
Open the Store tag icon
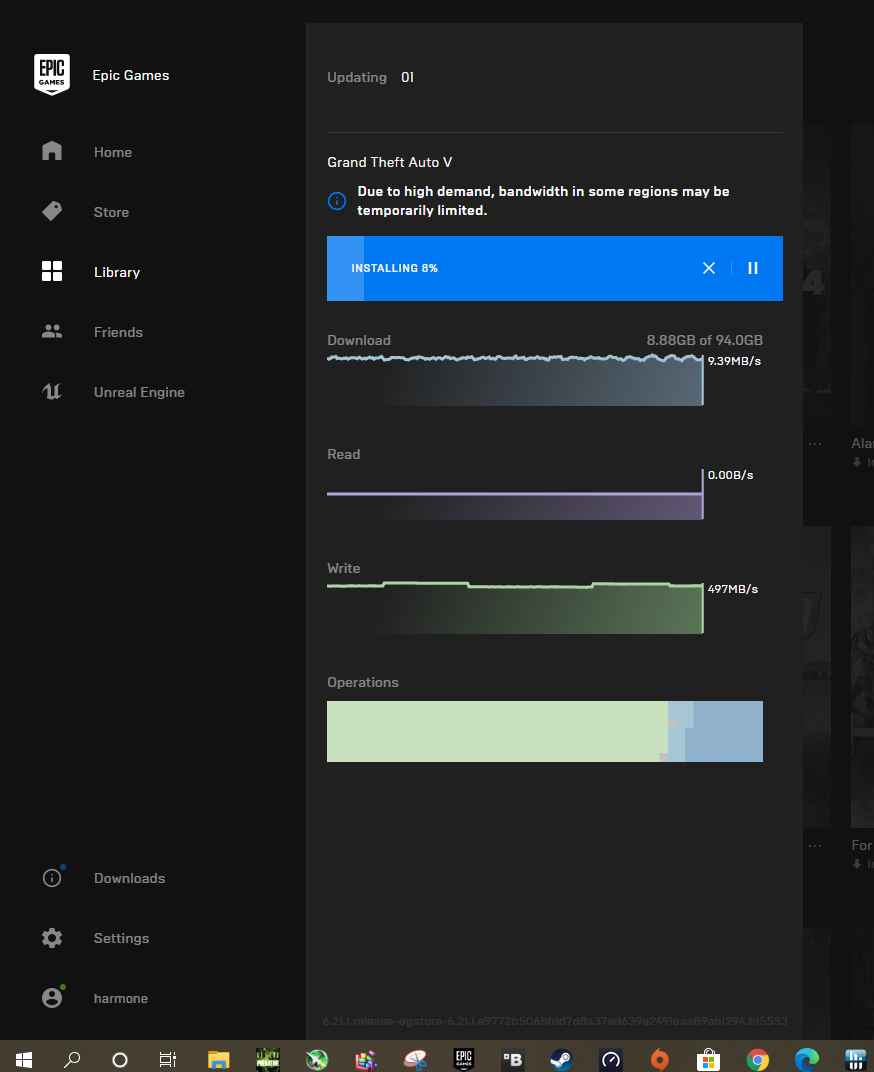click(52, 211)
